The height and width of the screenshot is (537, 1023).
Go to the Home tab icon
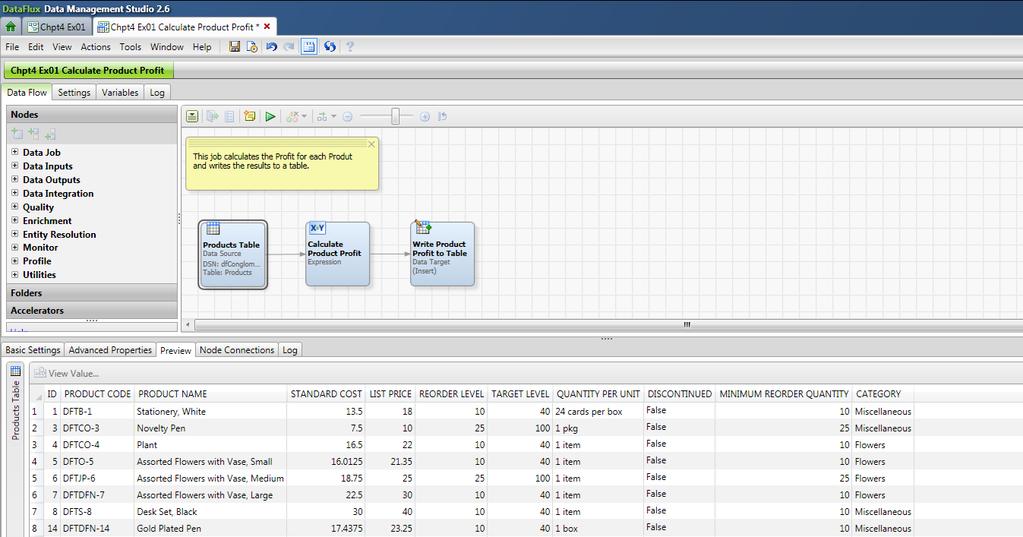click(x=10, y=27)
